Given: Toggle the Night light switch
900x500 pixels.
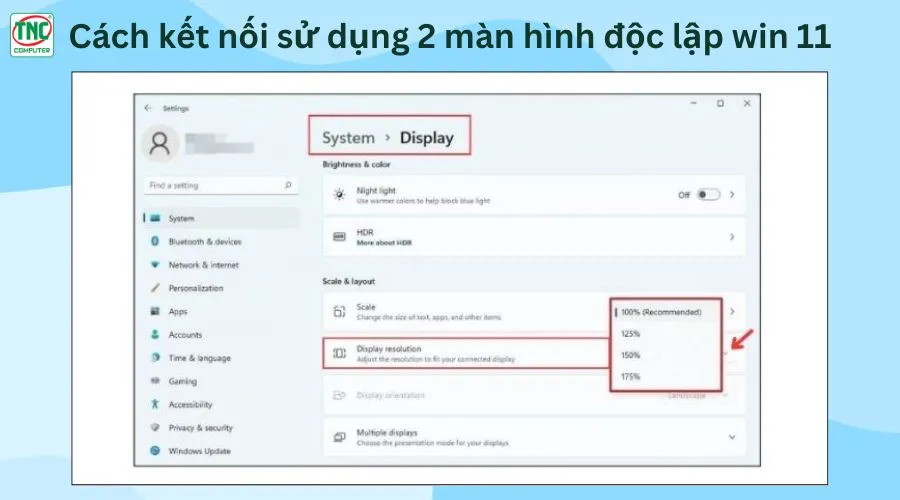Looking at the screenshot, I should click(708, 195).
